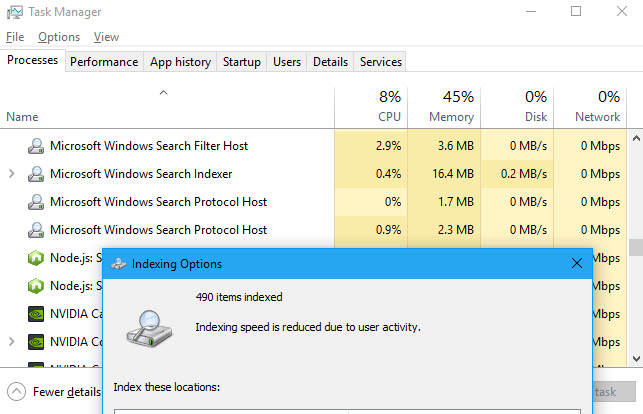Click the 1.7 MB memory value
Viewport: 643px width, 414px height.
click(x=456, y=202)
